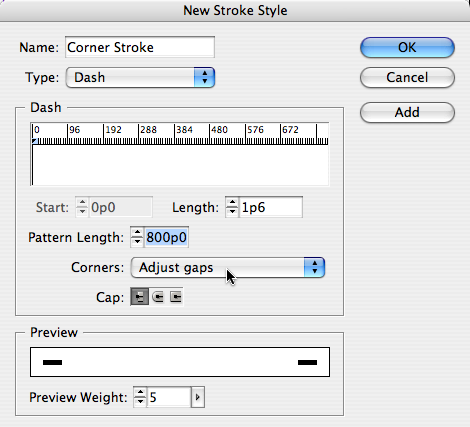
Task: Click the OK button
Action: point(407,47)
